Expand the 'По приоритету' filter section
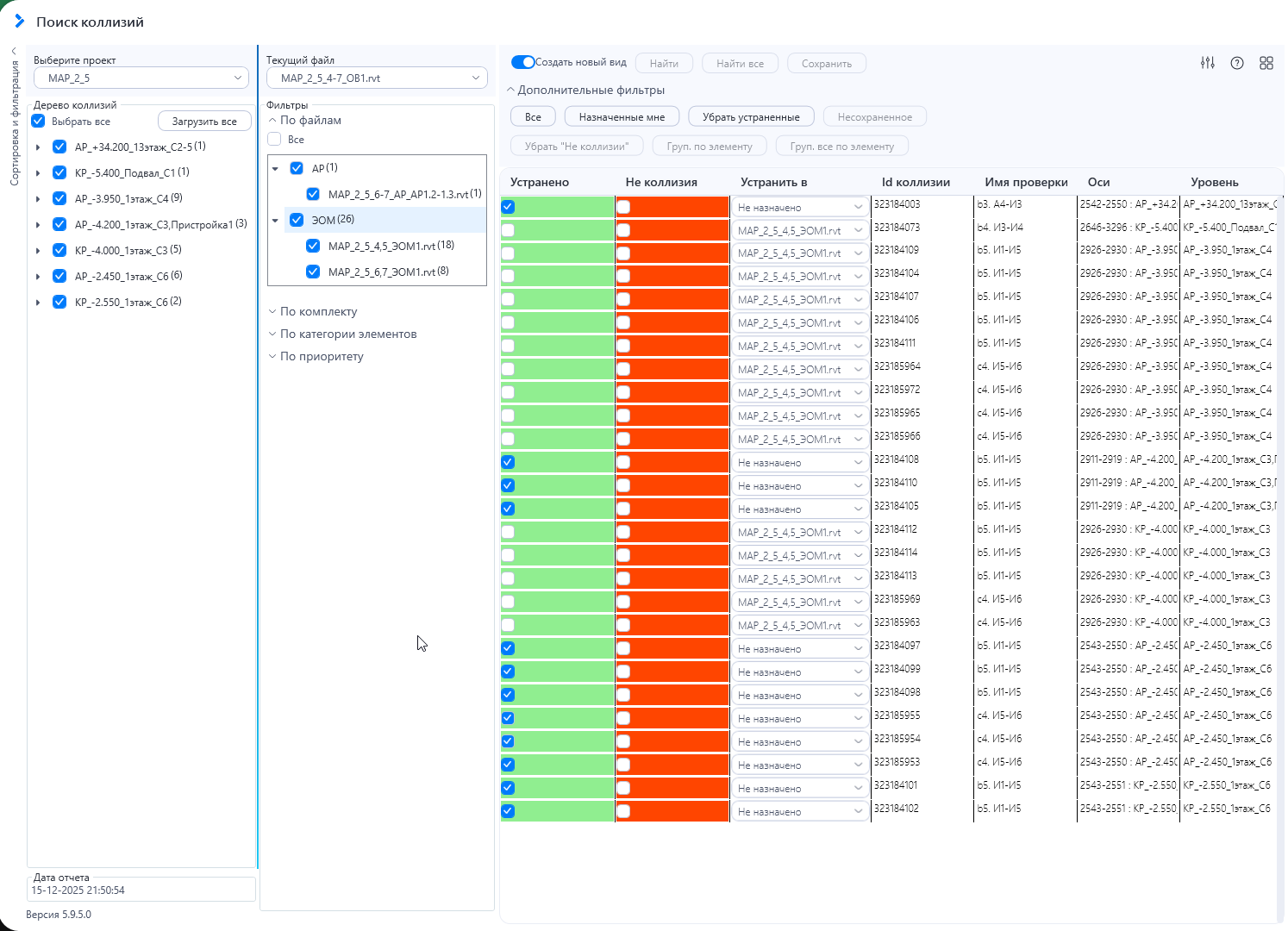 (322, 356)
